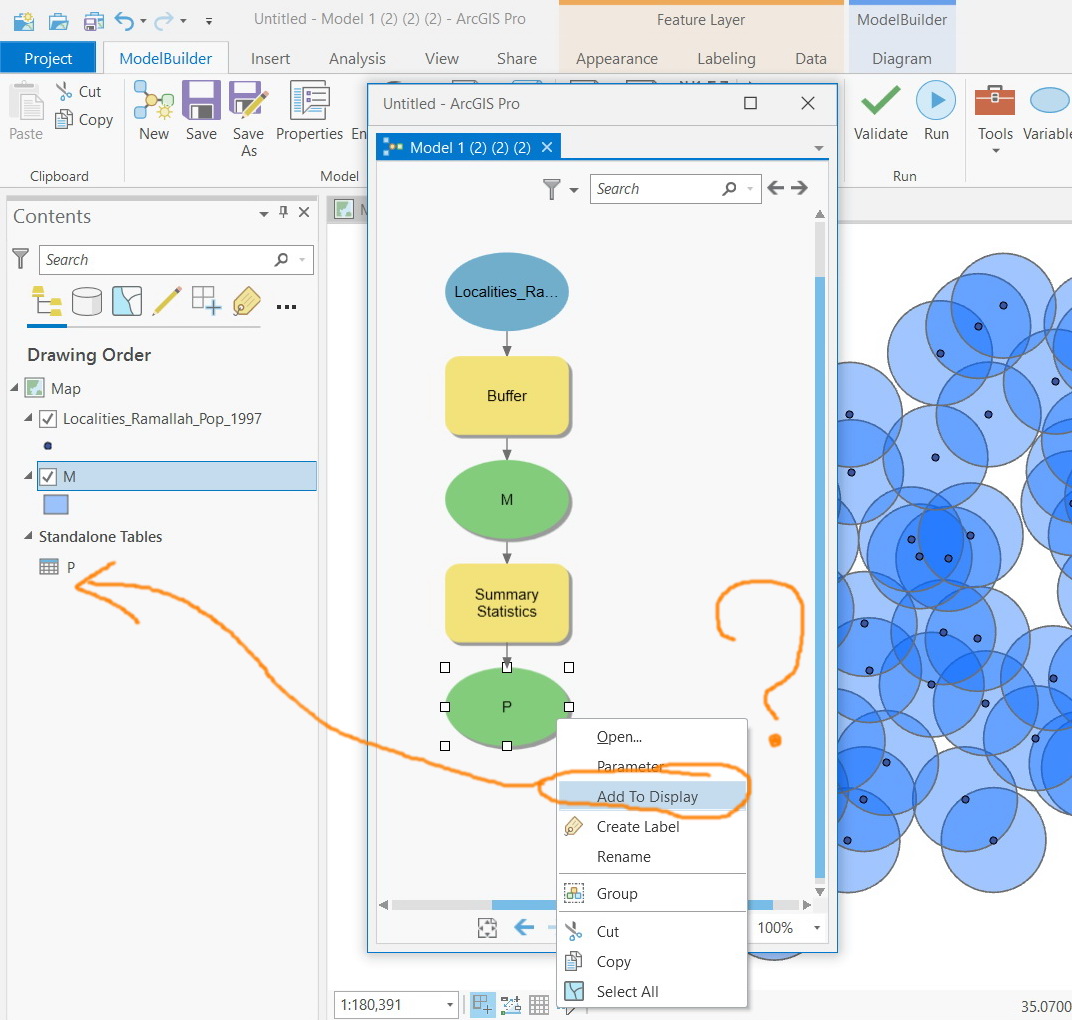Add a Variable element
Screen dimensions: 1072x1020
(1047, 111)
